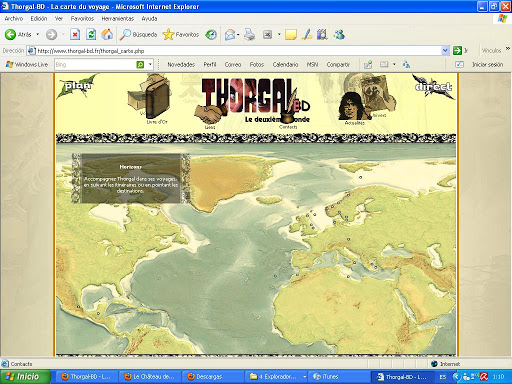Click Iniciar sesión in Windows Live toolbar

point(487,64)
